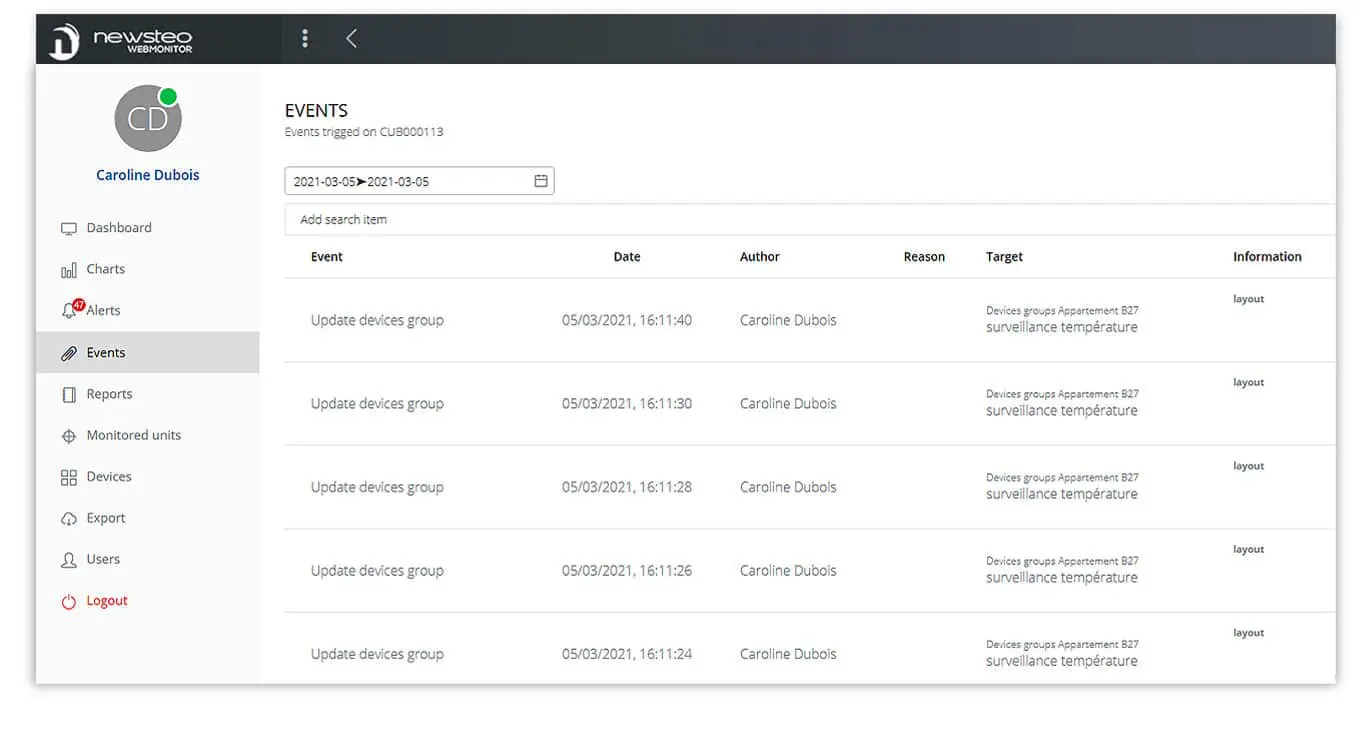Click the CD user avatar
Viewport: 1368px width, 729px height.
coord(147,119)
